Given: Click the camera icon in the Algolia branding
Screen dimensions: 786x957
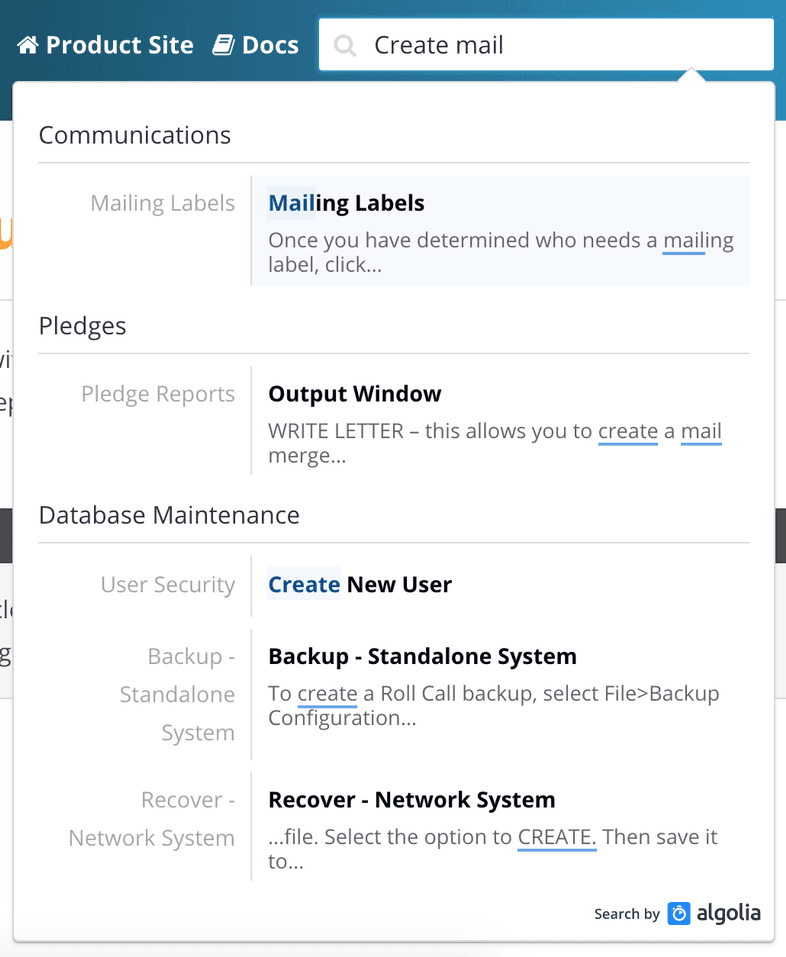Looking at the screenshot, I should tap(677, 913).
